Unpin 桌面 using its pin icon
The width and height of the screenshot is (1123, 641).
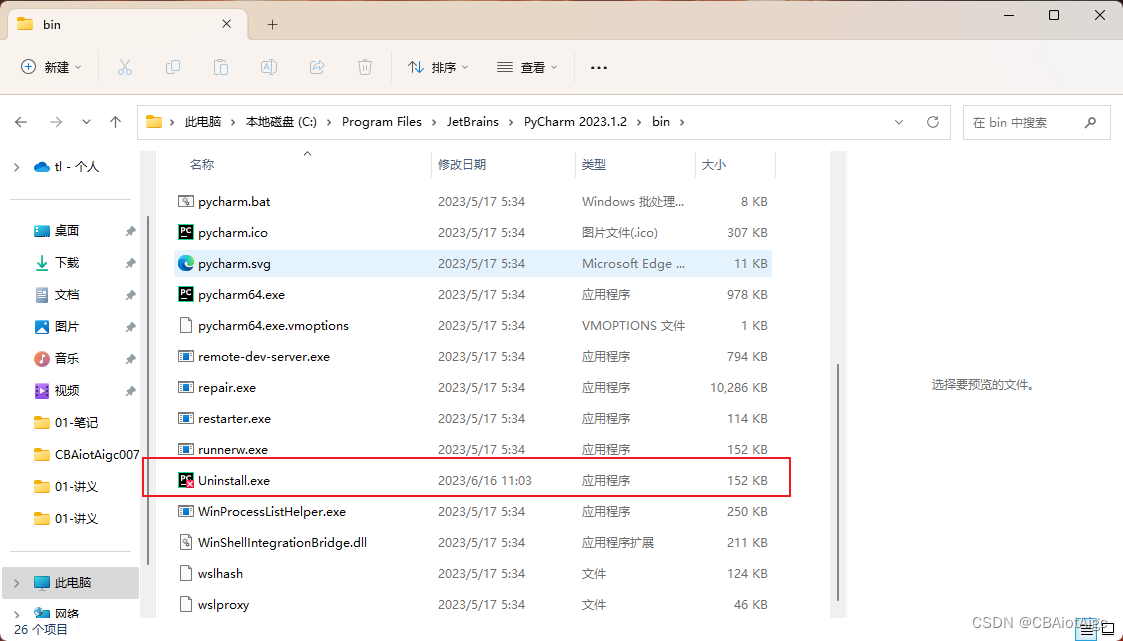coord(130,231)
